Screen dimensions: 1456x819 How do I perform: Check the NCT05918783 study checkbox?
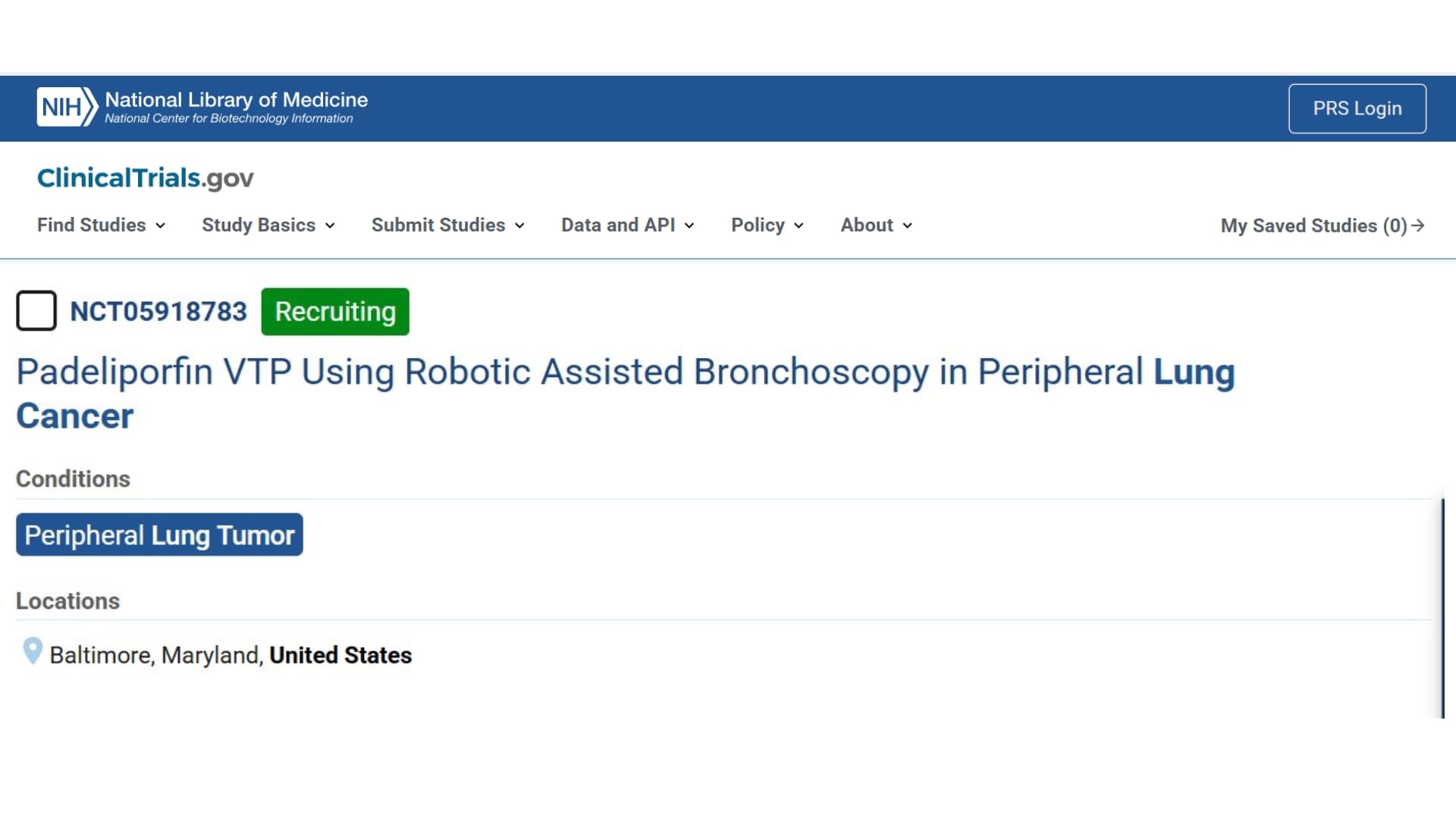point(36,311)
